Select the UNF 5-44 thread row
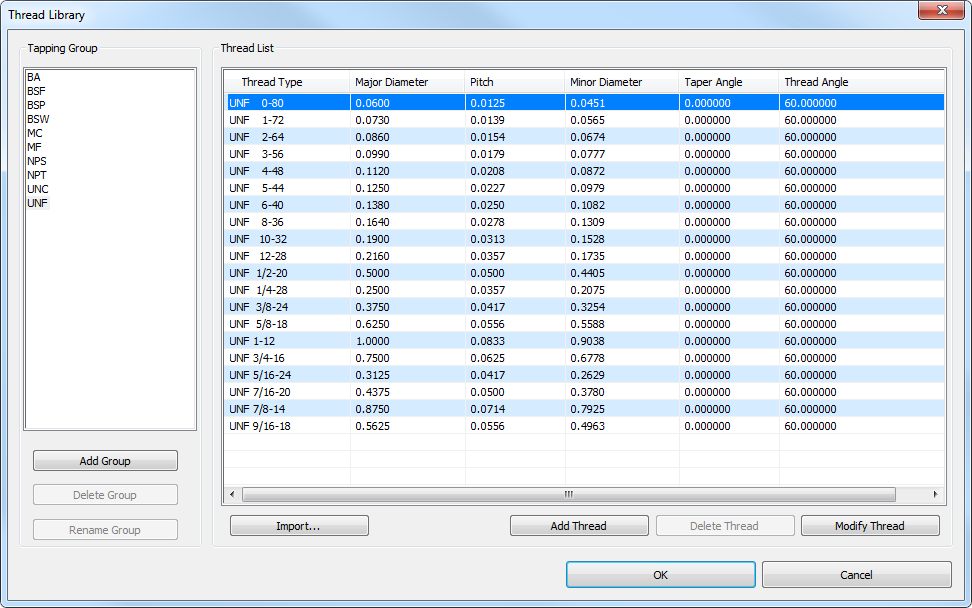This screenshot has width=972, height=608. 585,188
